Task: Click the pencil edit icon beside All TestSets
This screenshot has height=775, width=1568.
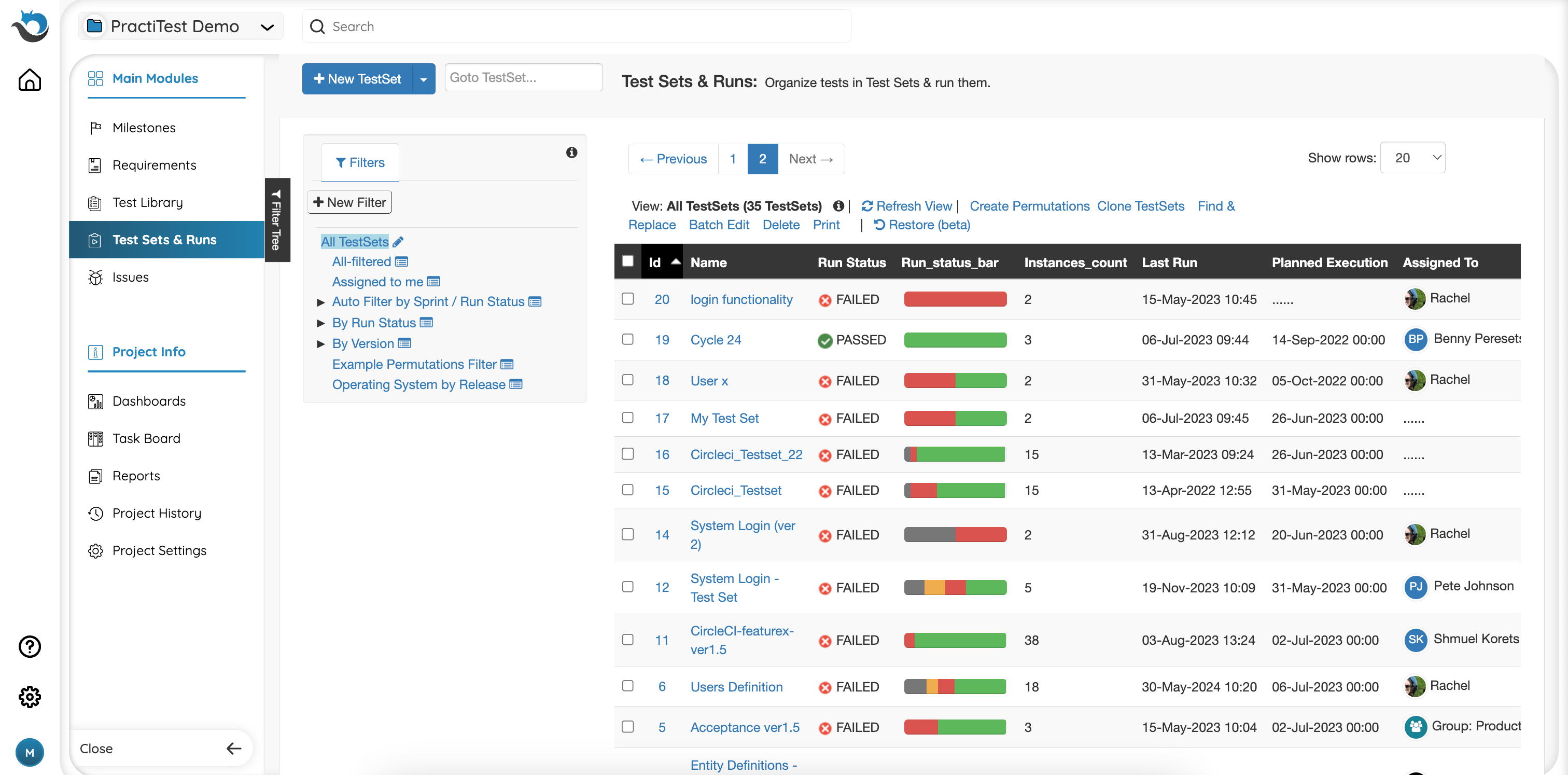Action: point(398,242)
